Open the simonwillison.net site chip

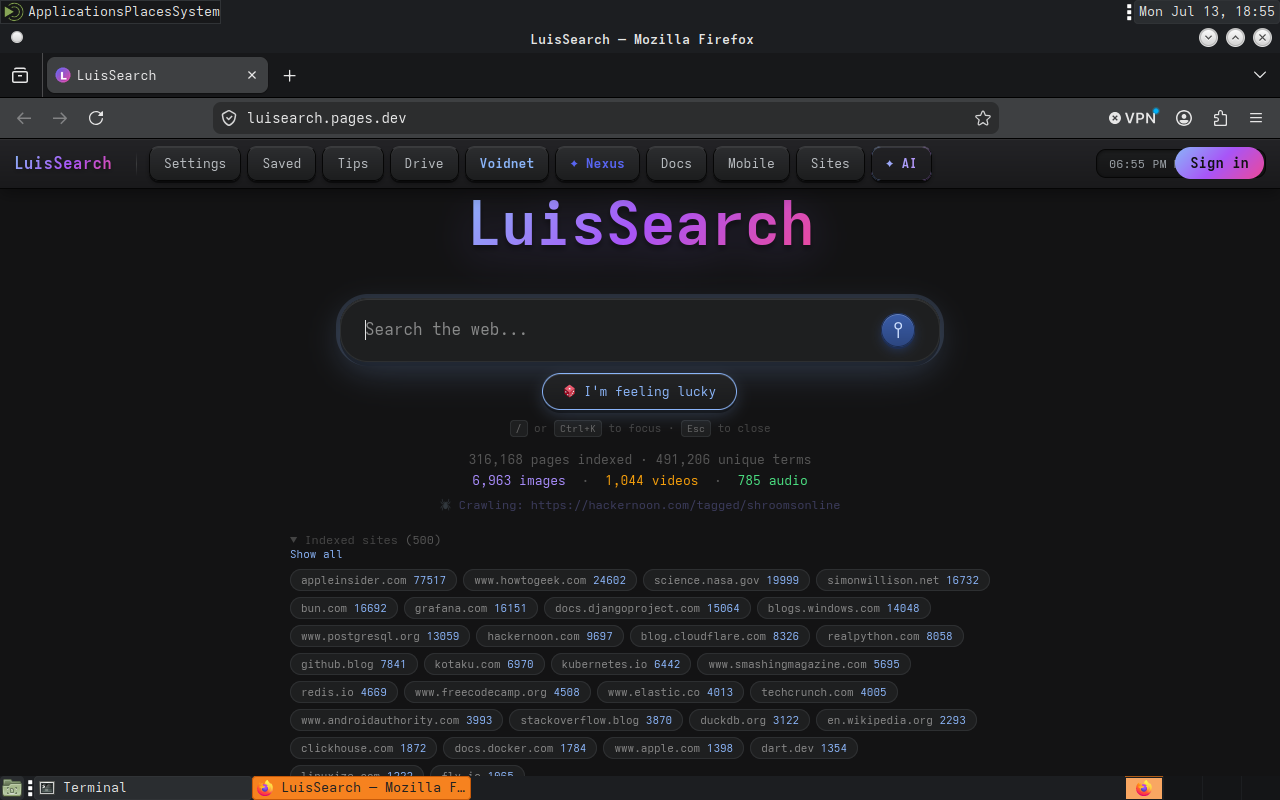(903, 580)
